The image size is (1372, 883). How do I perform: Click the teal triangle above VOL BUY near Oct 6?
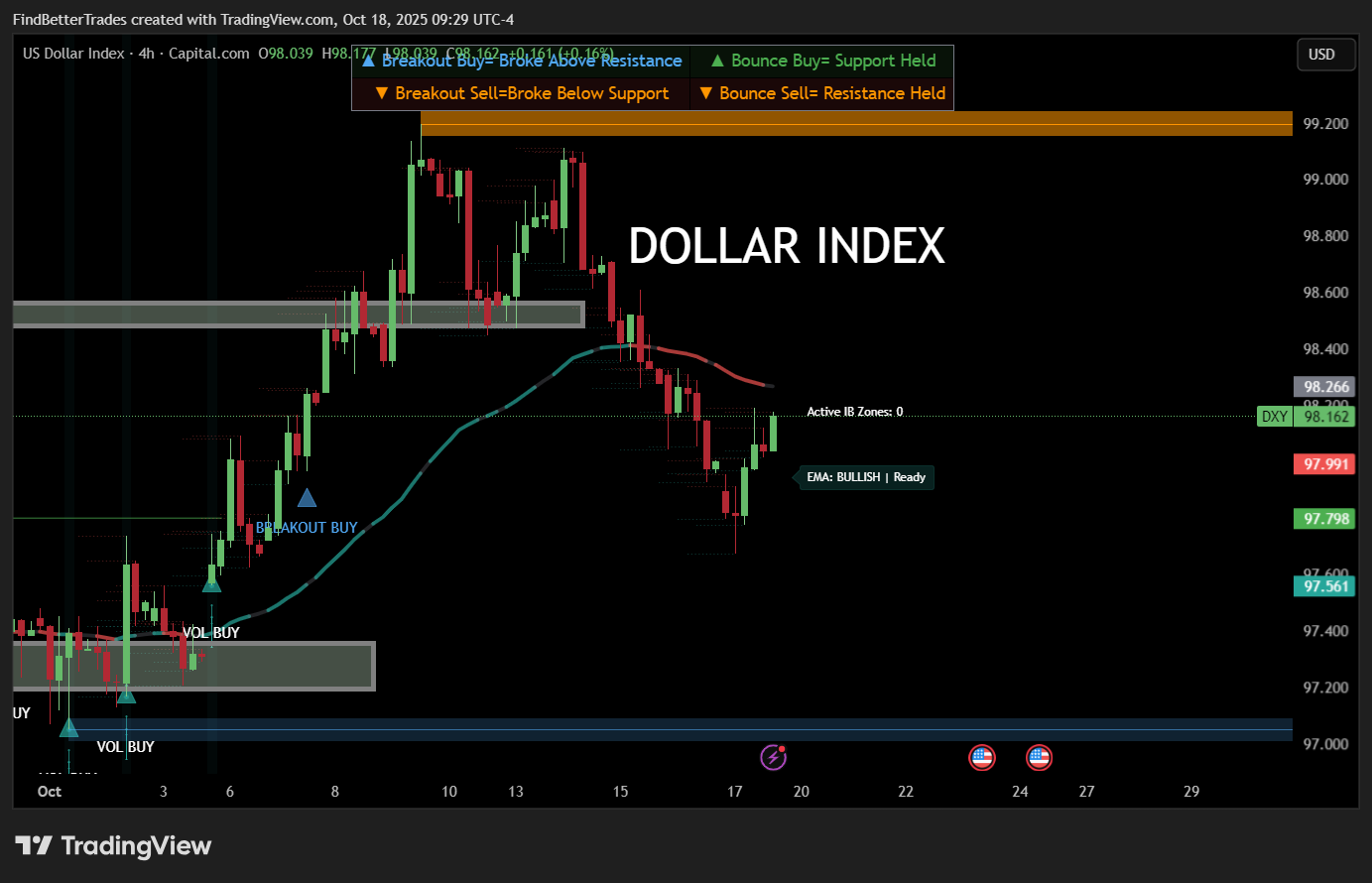pos(211,583)
